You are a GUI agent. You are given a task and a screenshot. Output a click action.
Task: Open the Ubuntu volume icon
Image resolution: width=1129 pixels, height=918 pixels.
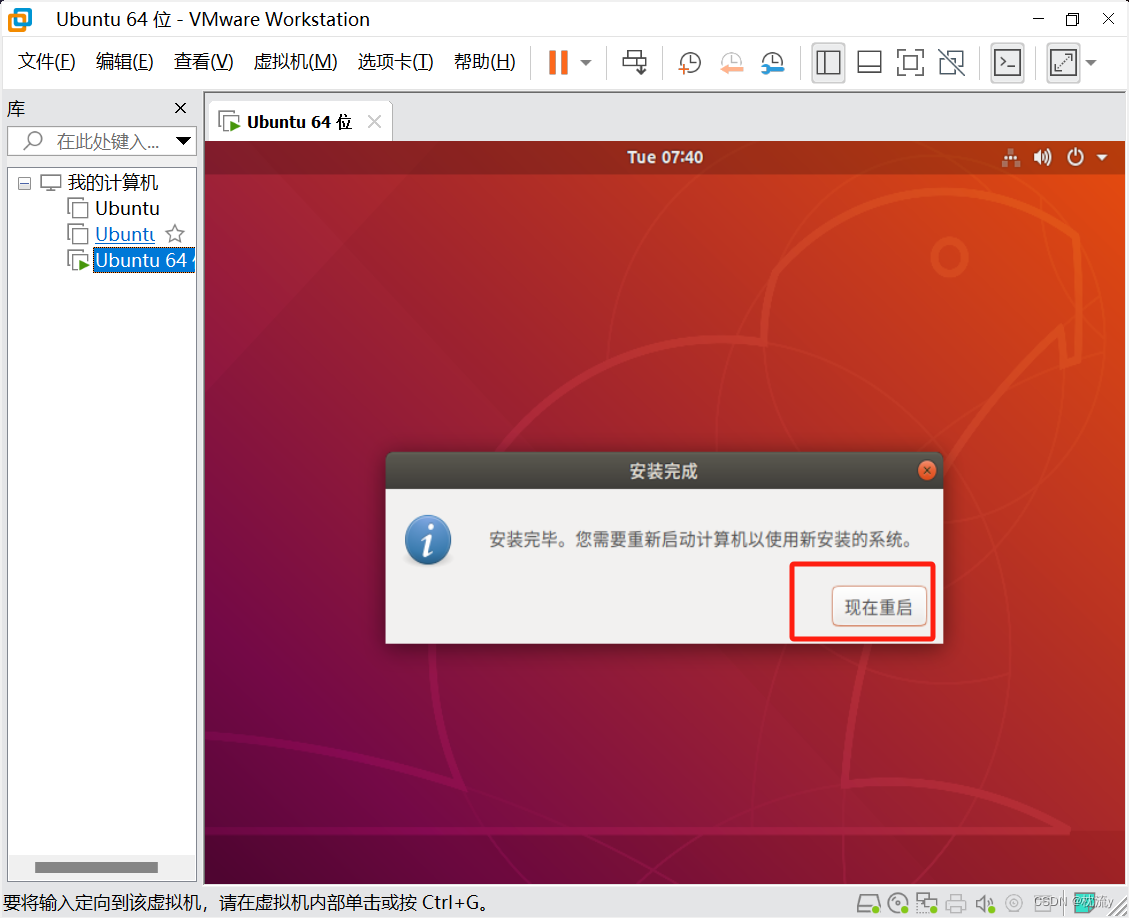(x=1042, y=157)
